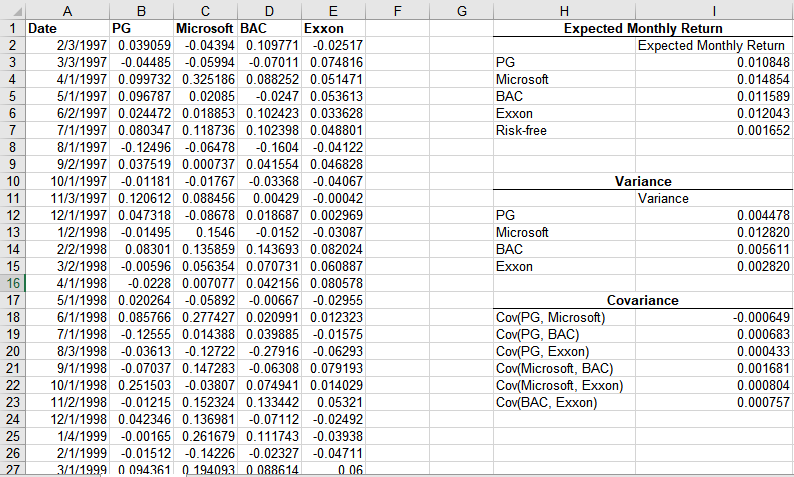Select BAC variance value 0.005611

(x=714, y=249)
